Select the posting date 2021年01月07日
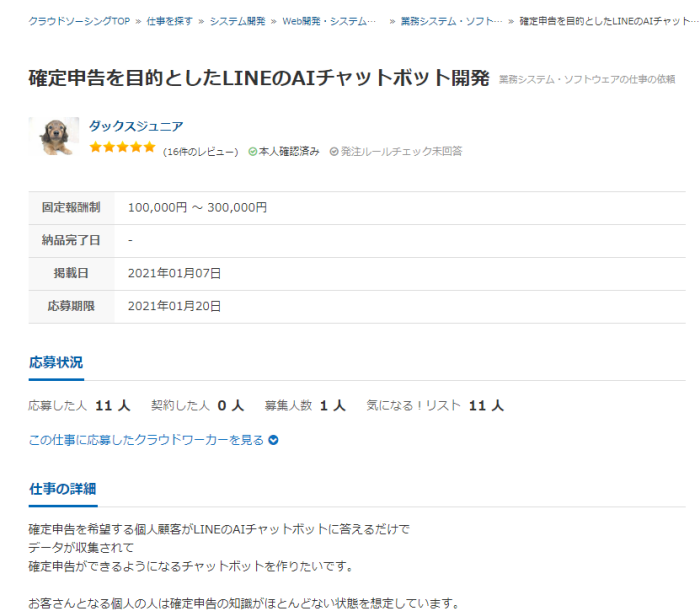Screen dimensions: 700x611 pyautogui.click(x=175, y=273)
